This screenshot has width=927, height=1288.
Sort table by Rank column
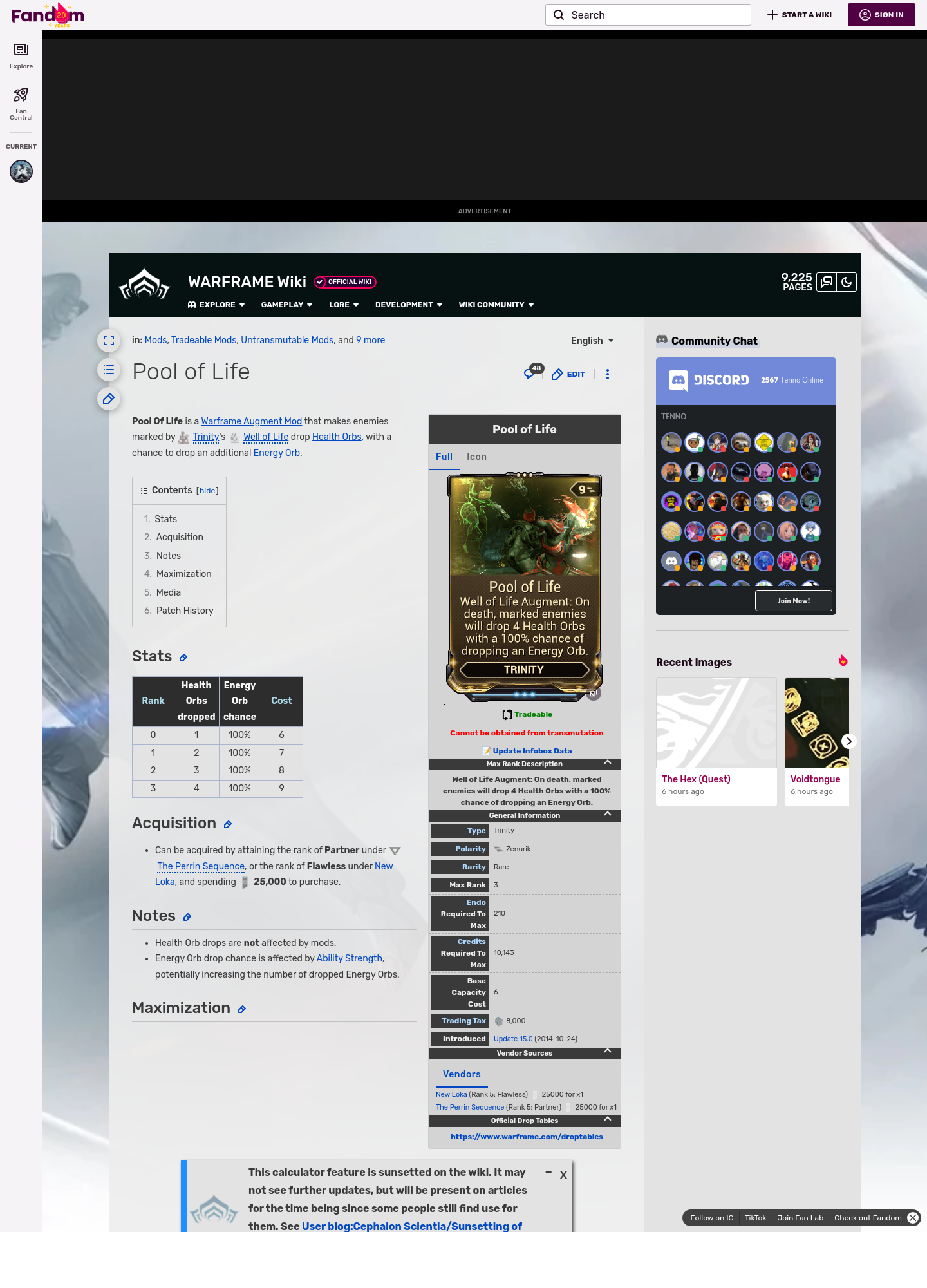153,701
